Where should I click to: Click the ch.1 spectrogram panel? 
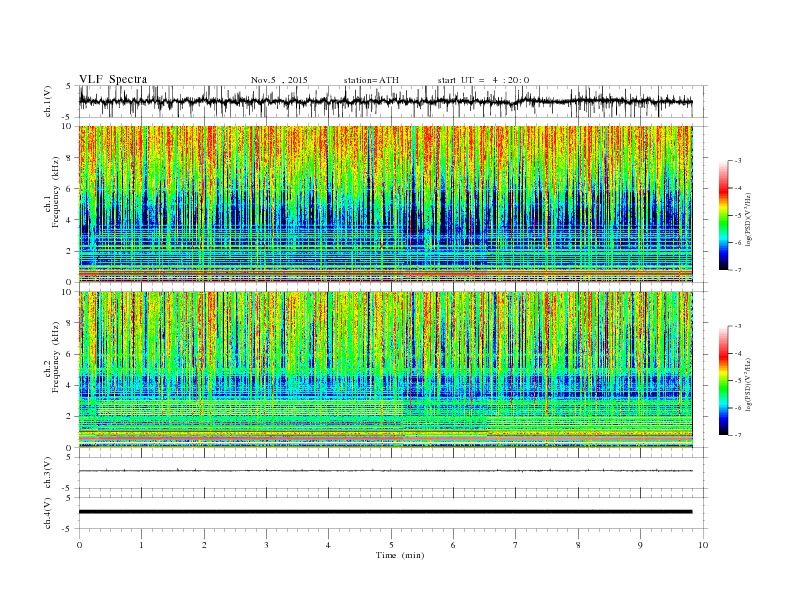(385, 204)
